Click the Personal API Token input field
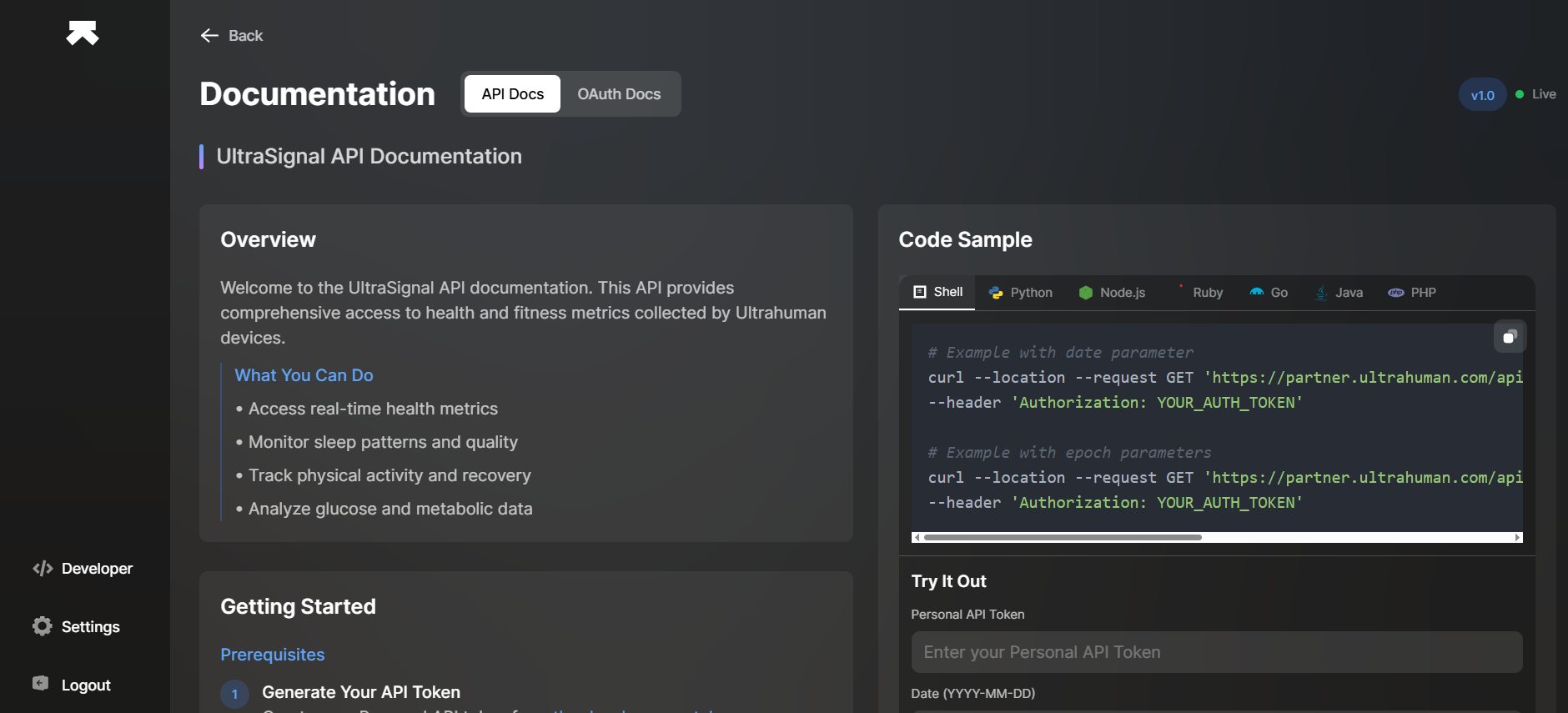The image size is (1568, 713). pos(1217,652)
